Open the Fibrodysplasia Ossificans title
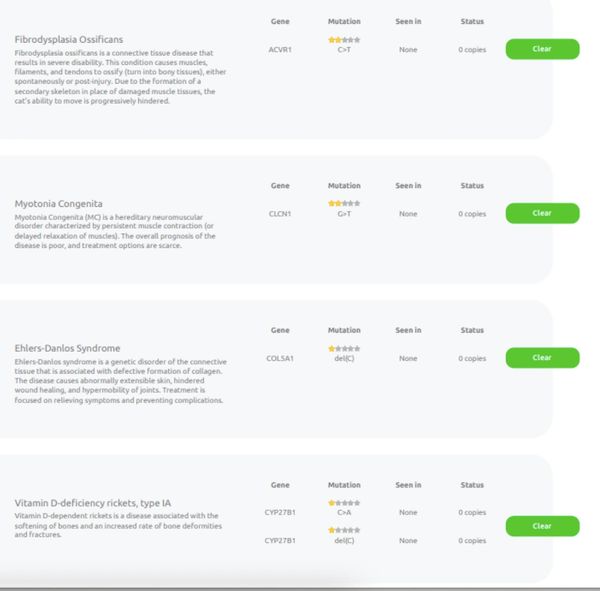 pyautogui.click(x=69, y=39)
